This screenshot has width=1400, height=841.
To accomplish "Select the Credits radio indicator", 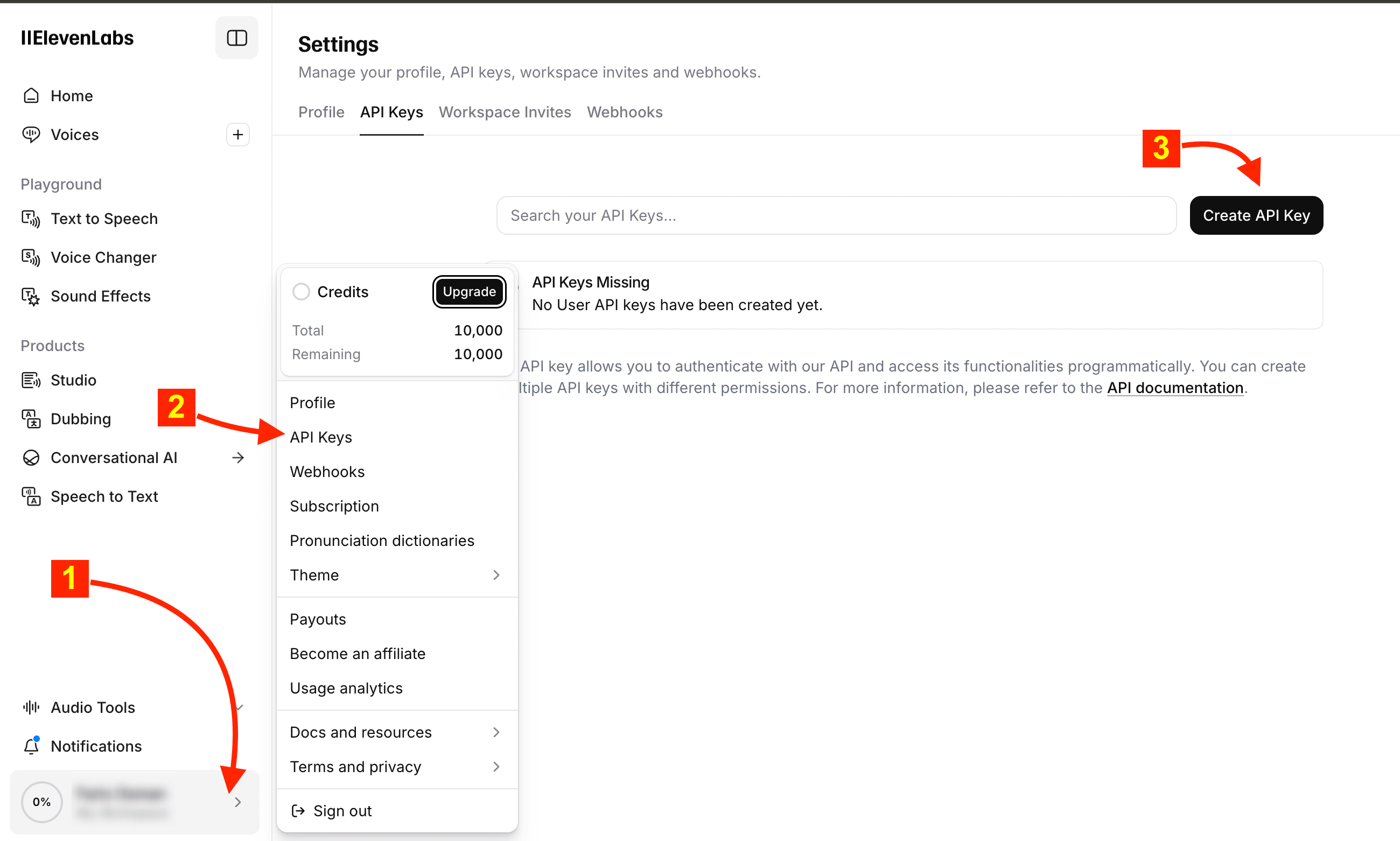I will point(301,291).
